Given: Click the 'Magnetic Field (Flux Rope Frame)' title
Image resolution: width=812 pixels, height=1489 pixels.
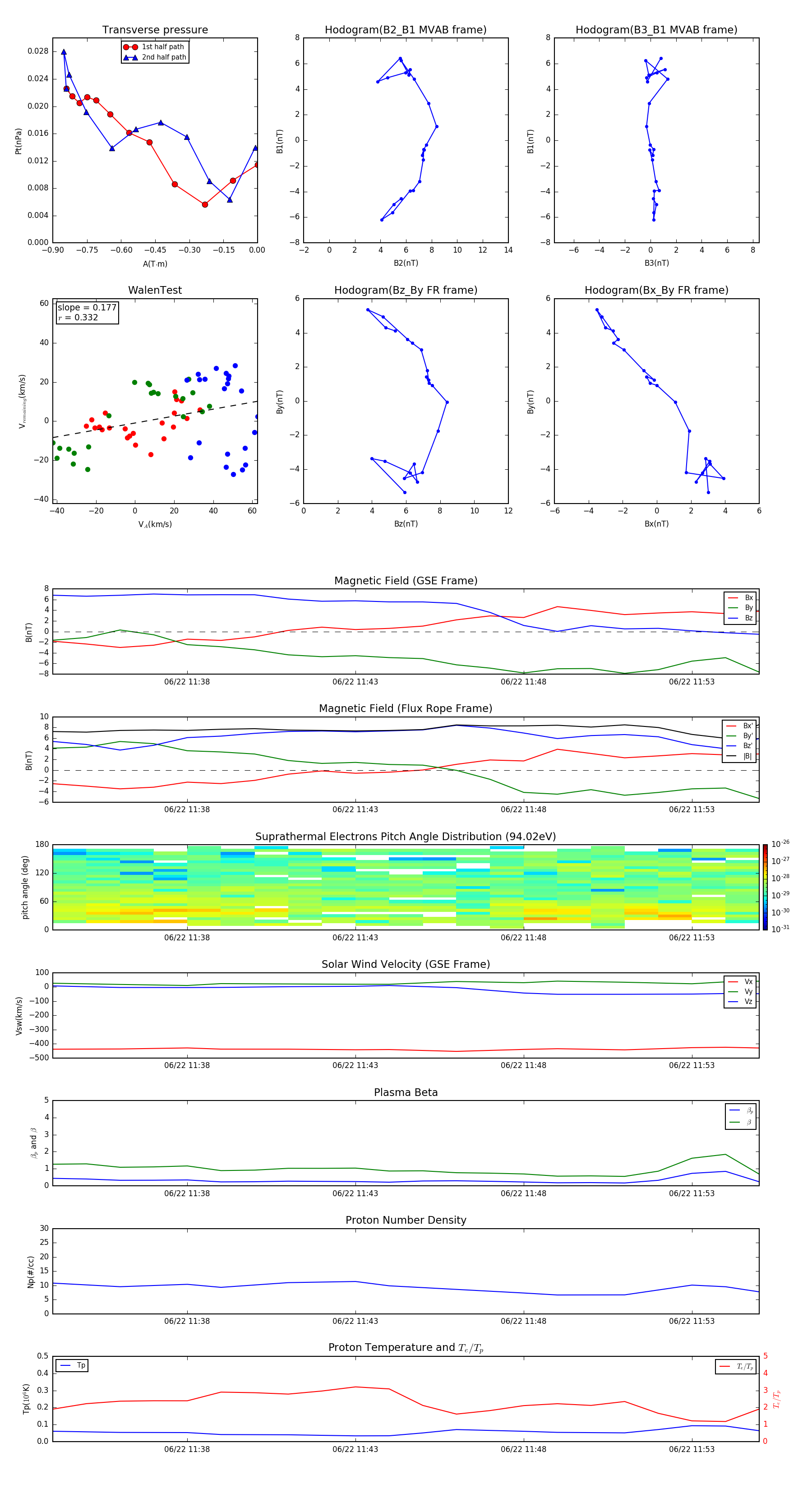Looking at the screenshot, I should (x=406, y=709).
